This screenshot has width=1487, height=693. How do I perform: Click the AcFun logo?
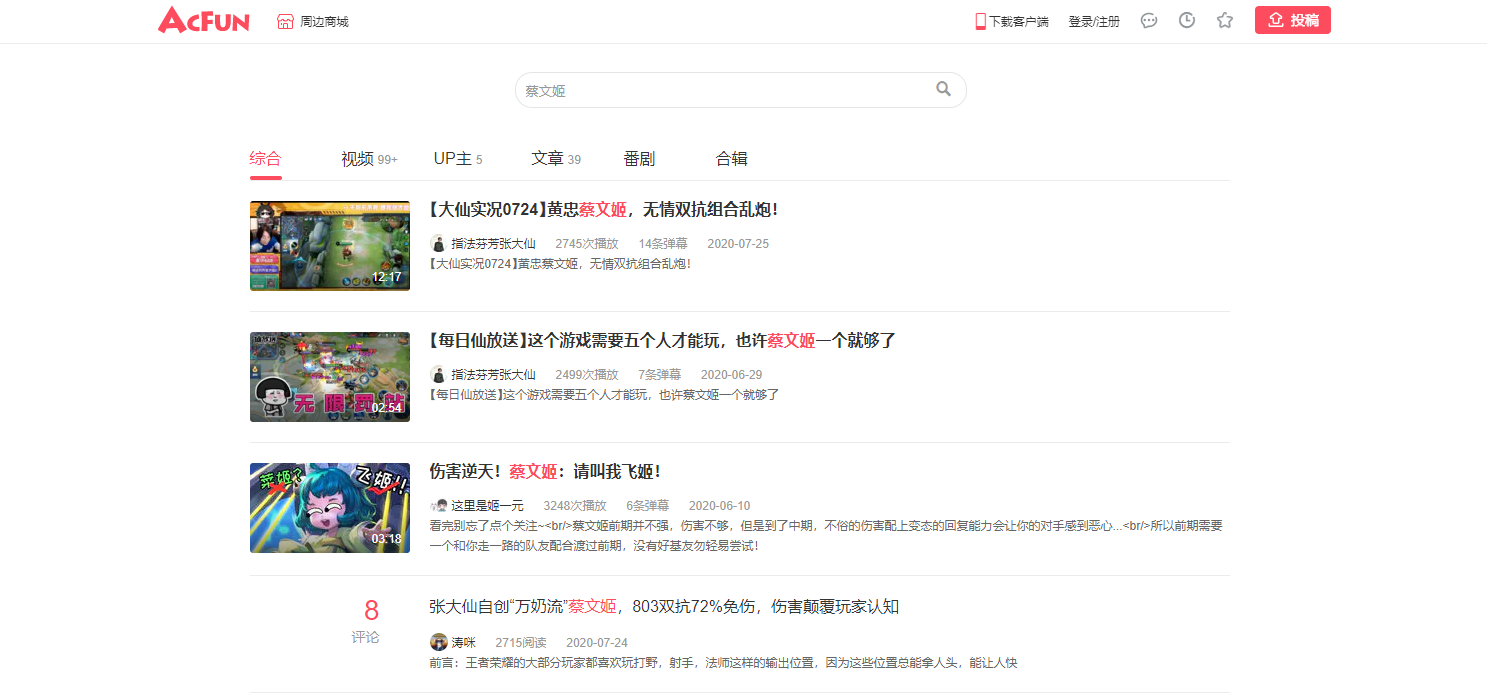pyautogui.click(x=204, y=20)
